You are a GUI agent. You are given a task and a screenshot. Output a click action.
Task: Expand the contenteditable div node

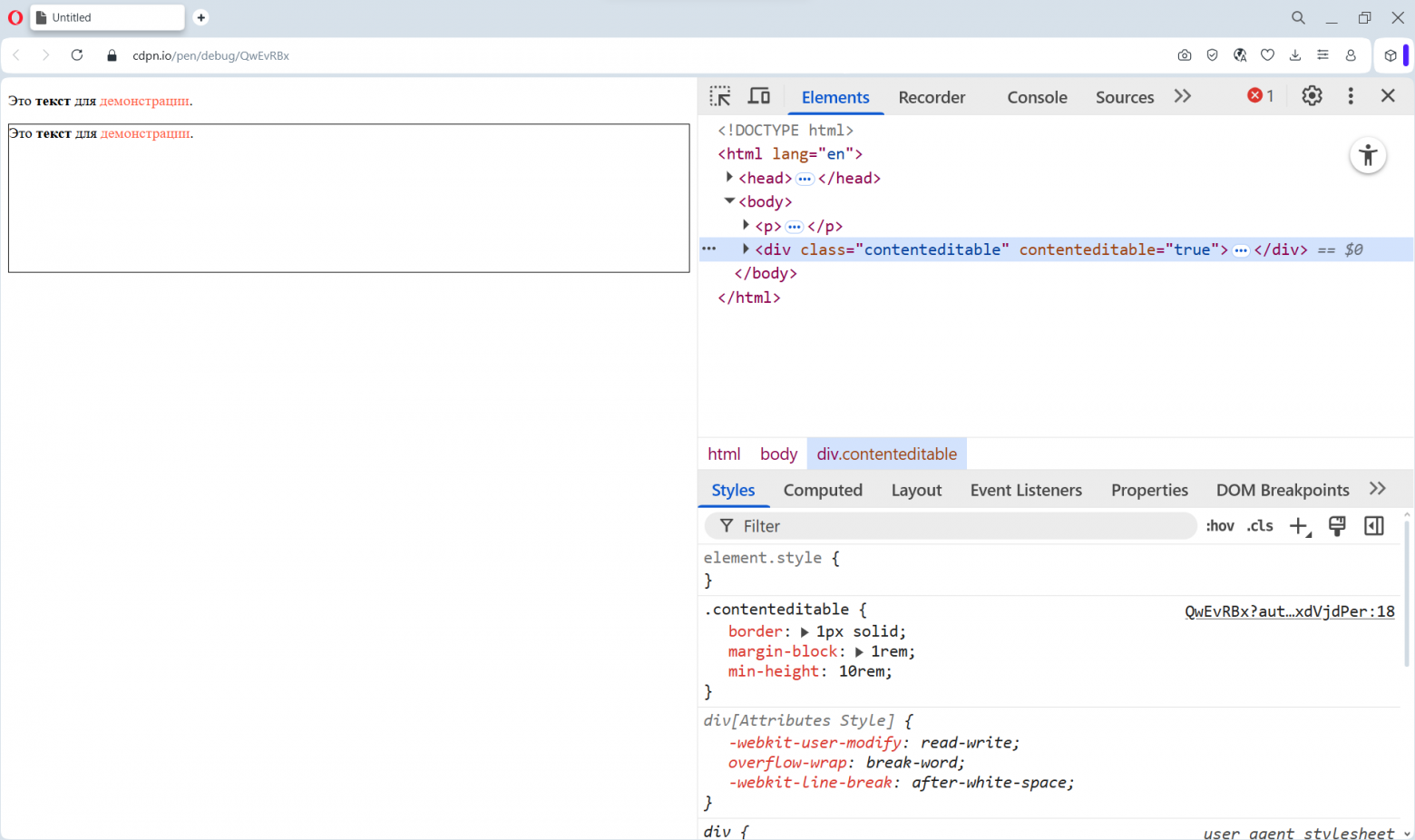point(746,249)
